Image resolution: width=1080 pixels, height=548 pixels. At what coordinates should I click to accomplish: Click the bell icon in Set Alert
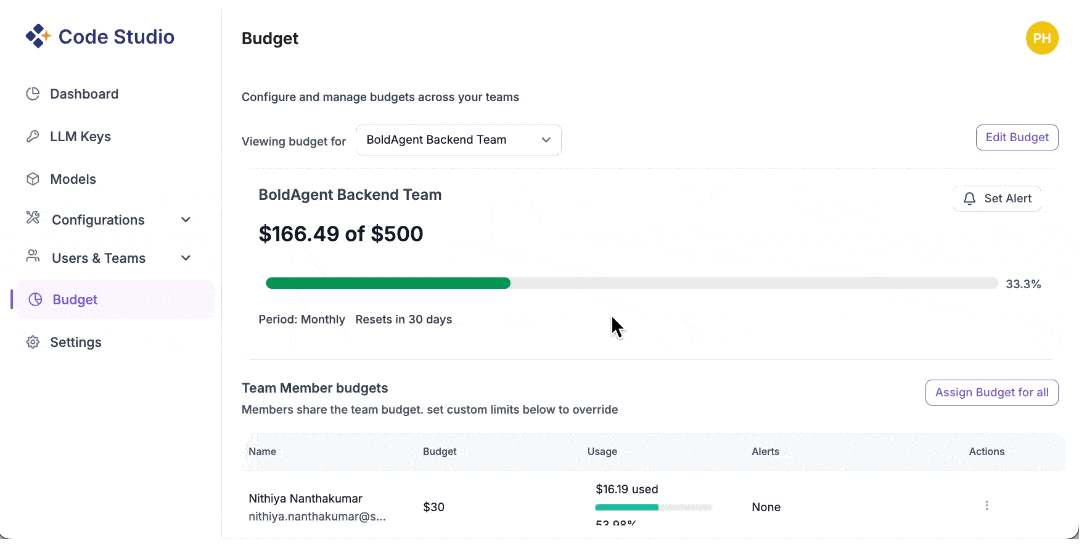(969, 198)
